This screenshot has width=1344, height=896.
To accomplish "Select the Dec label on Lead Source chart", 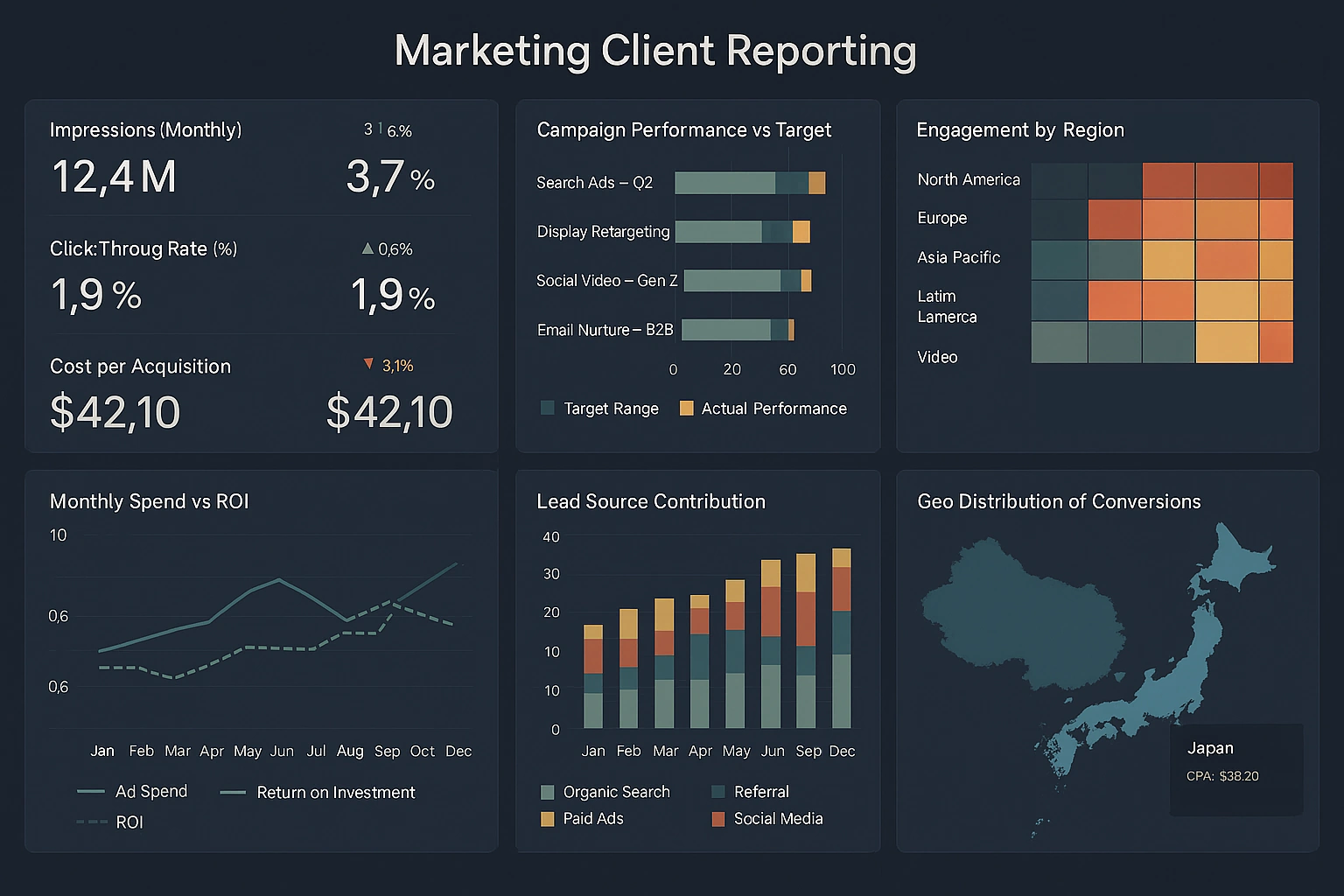I will (843, 751).
